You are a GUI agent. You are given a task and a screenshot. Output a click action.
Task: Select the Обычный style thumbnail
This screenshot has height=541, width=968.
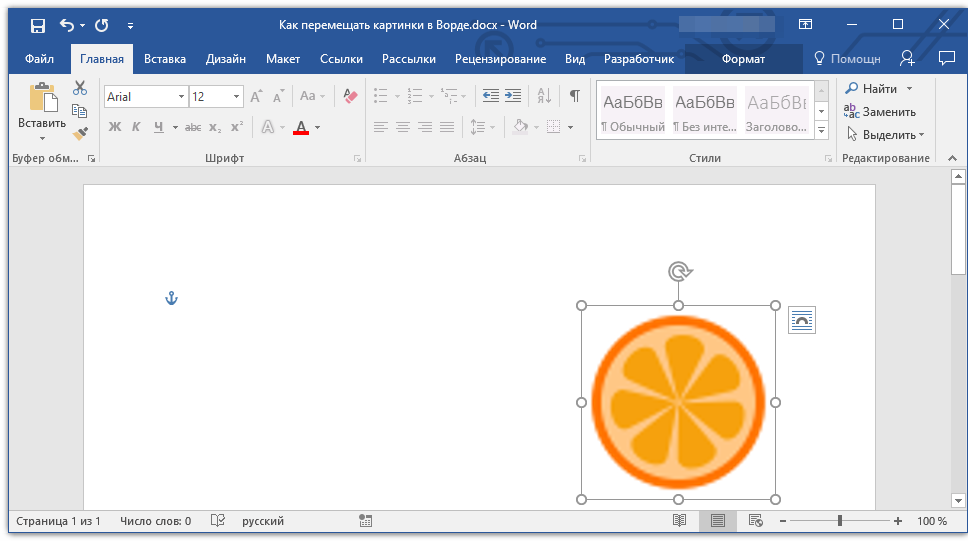(x=633, y=111)
